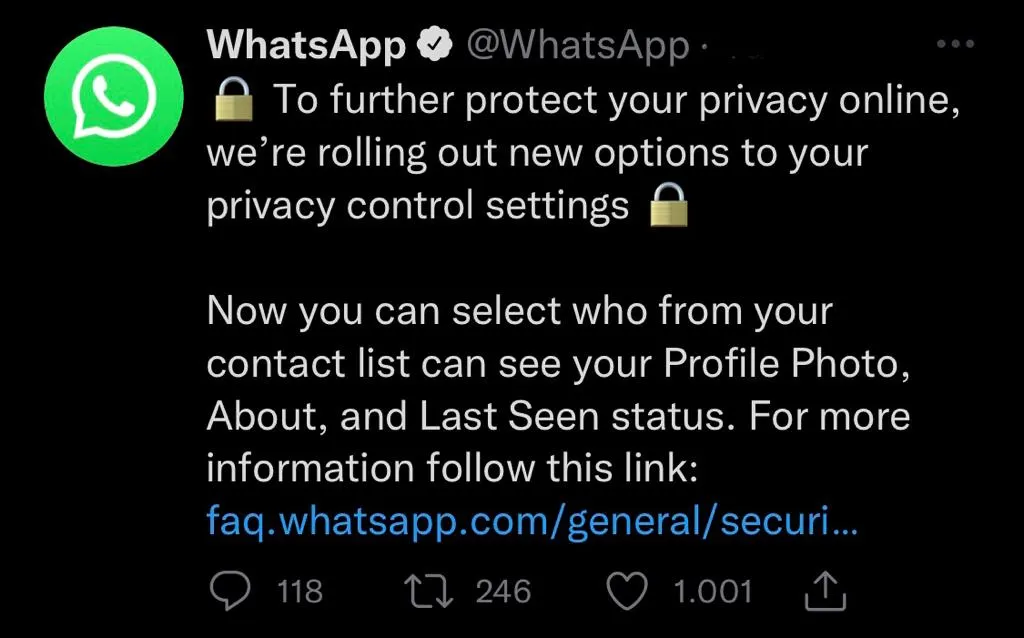The image size is (1024, 638).
Task: Click the verified badge next to WhatsApp
Action: click(431, 45)
